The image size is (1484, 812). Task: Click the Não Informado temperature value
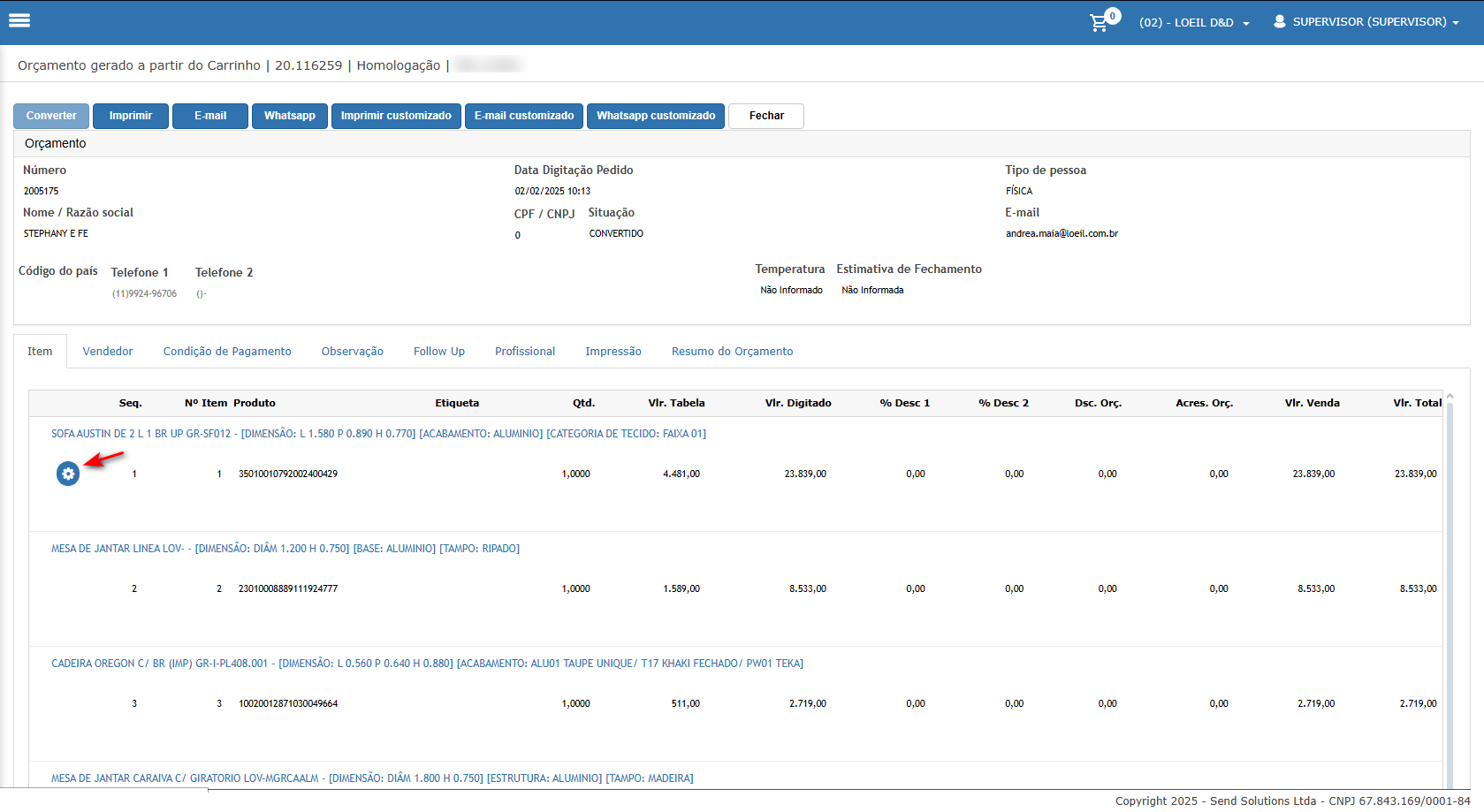(x=791, y=291)
